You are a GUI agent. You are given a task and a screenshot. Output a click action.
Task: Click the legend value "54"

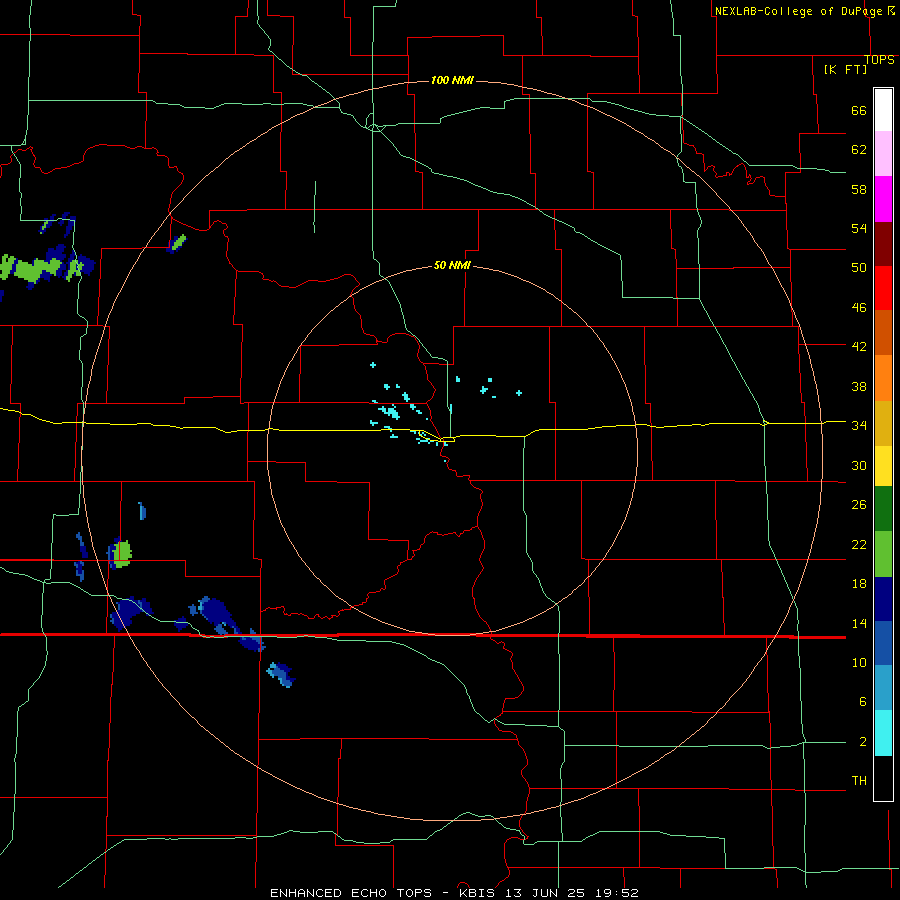[859, 228]
